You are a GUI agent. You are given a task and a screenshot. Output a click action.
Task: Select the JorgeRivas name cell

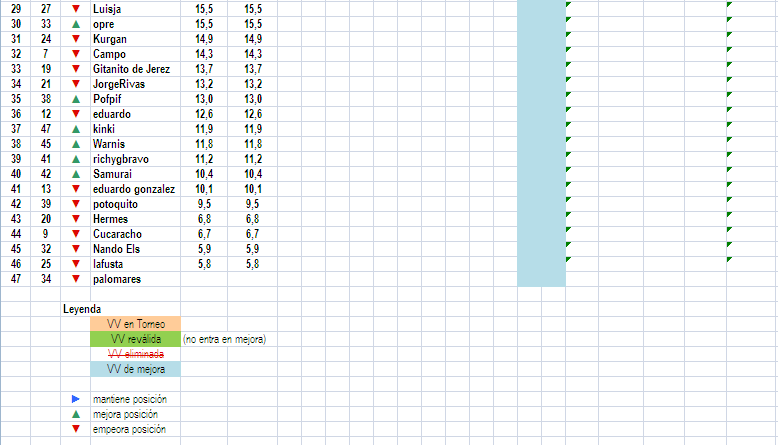tap(135, 84)
